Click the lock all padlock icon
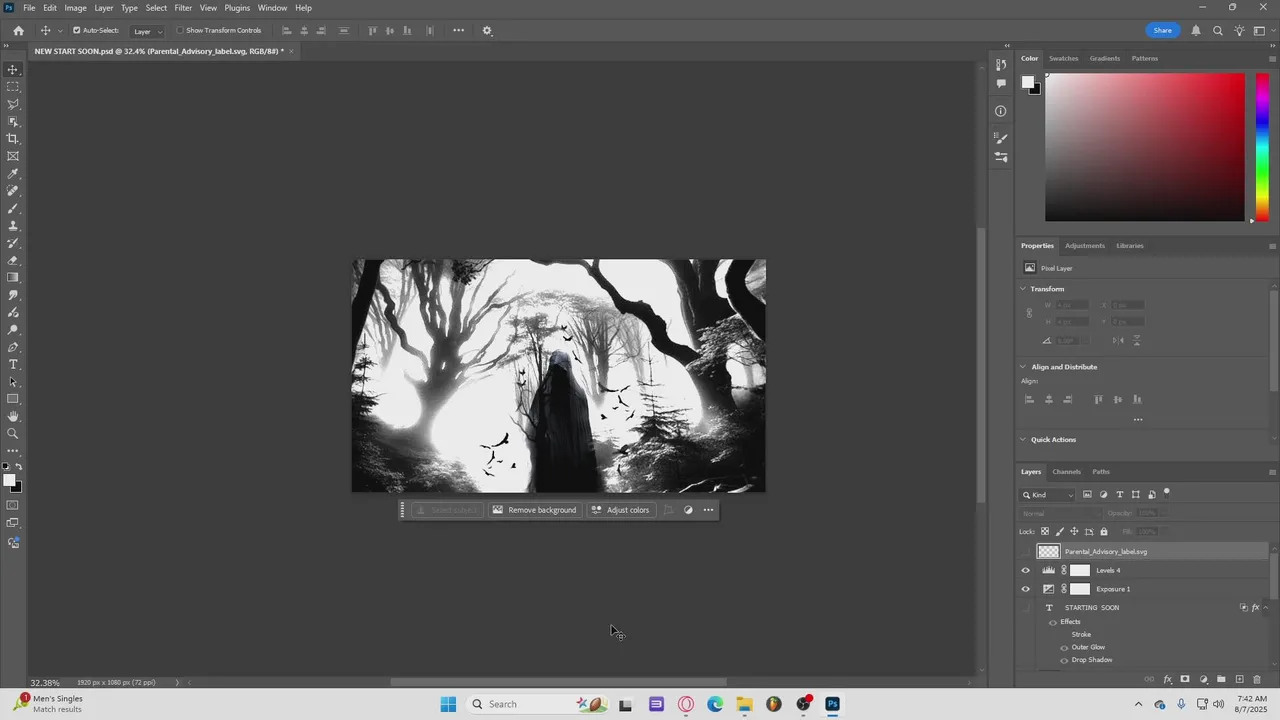This screenshot has width=1280, height=720. tap(1104, 531)
